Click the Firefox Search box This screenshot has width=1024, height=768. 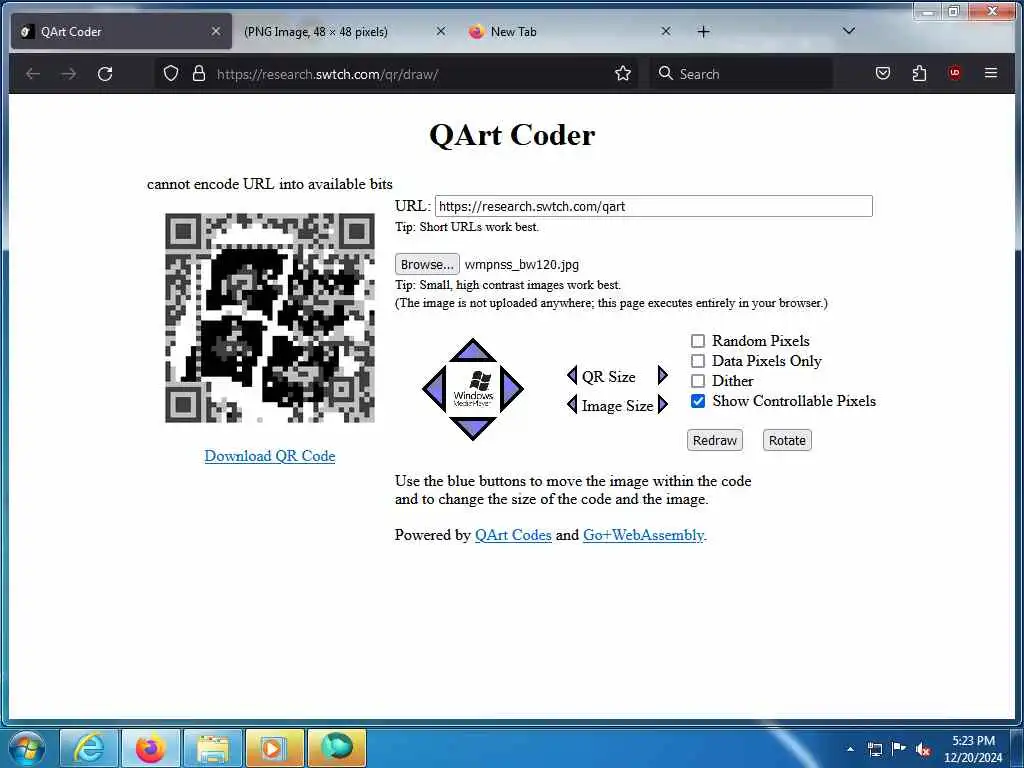[741, 73]
